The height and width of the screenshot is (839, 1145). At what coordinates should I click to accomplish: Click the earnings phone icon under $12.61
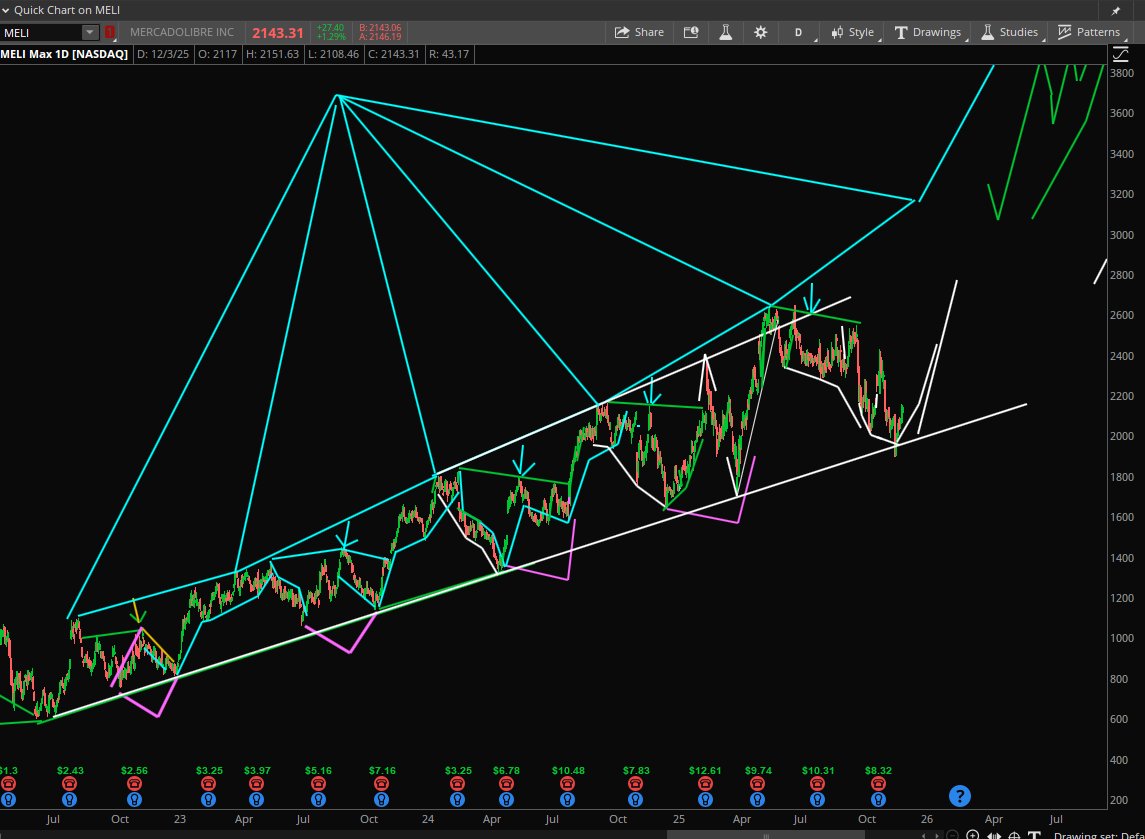pyautogui.click(x=705, y=784)
